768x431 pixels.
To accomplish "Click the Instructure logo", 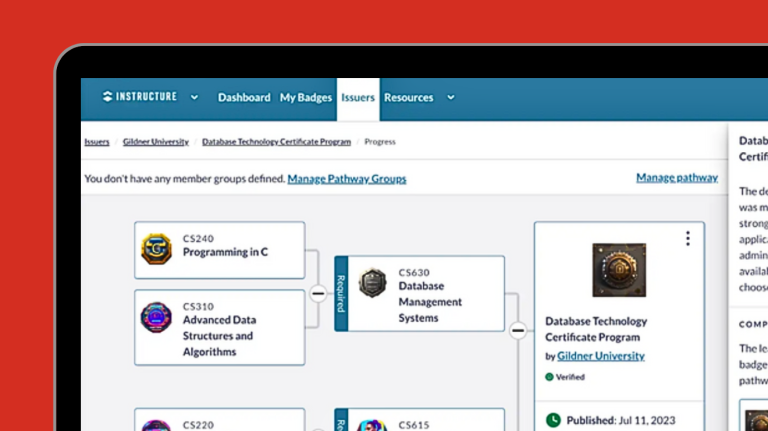I will click(x=140, y=96).
